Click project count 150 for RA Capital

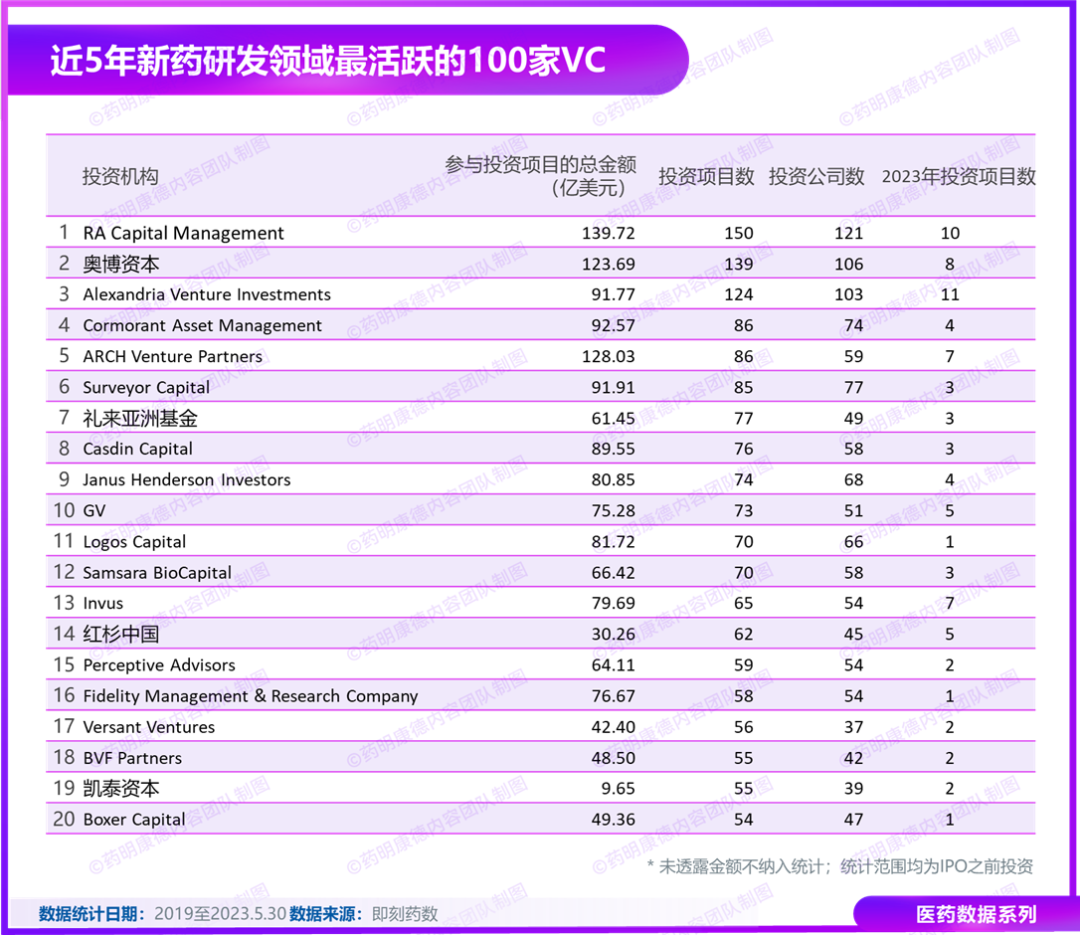click(738, 233)
